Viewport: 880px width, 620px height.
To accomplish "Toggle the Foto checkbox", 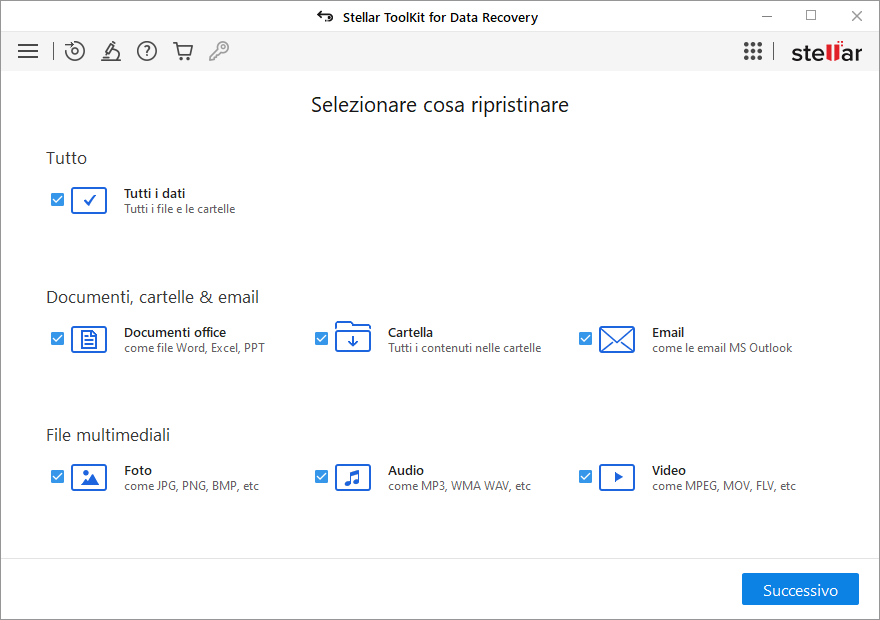I will (57, 476).
